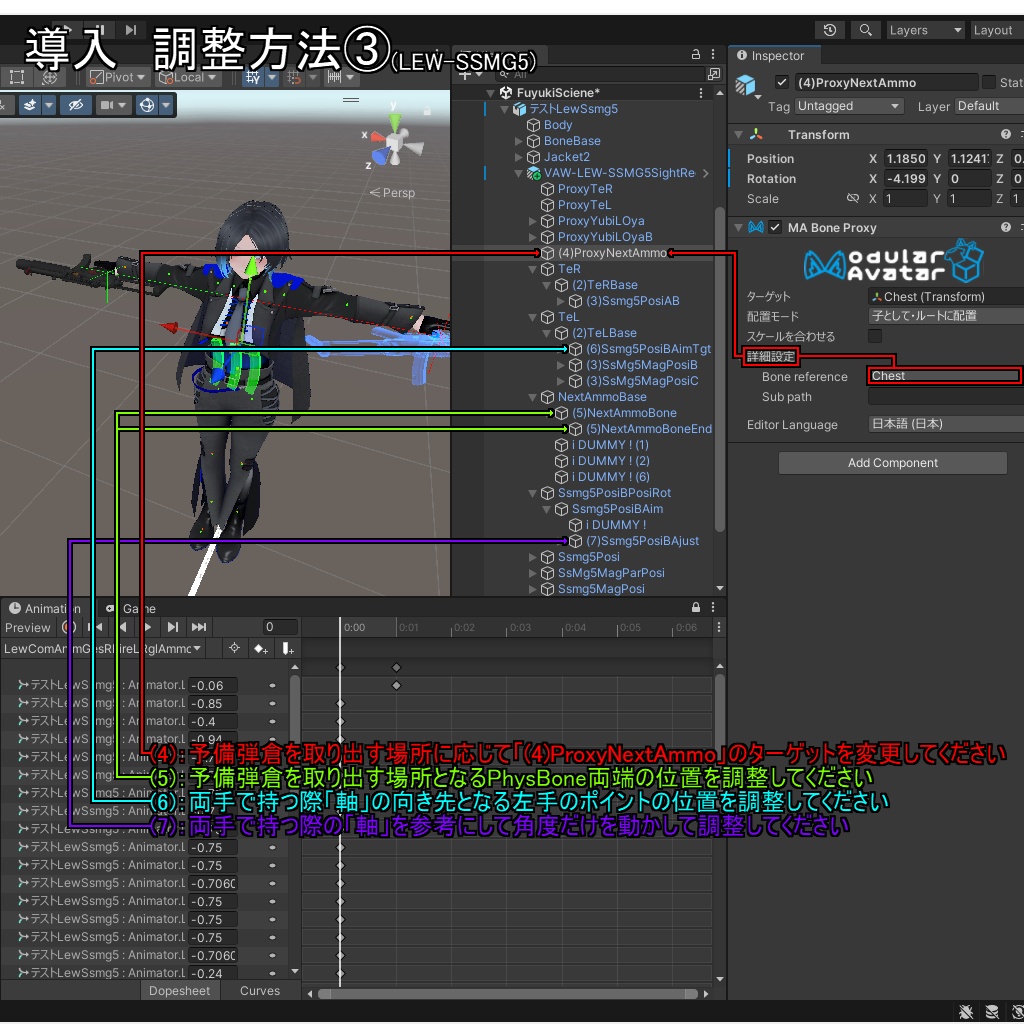The width and height of the screenshot is (1024, 1024).
Task: Click the timeline horizontal scrollbar
Action: coord(507,994)
